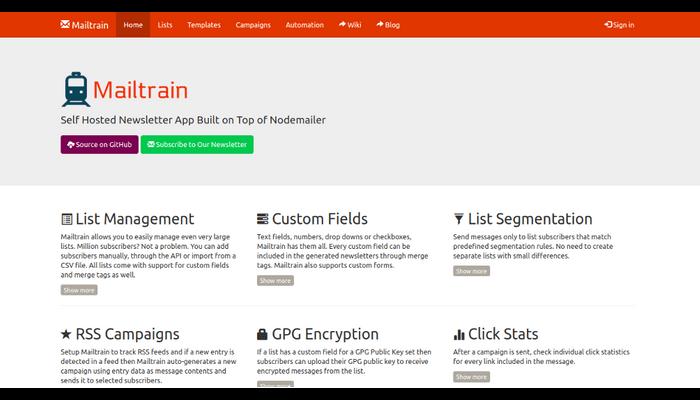Open the Wiki external link

click(350, 25)
